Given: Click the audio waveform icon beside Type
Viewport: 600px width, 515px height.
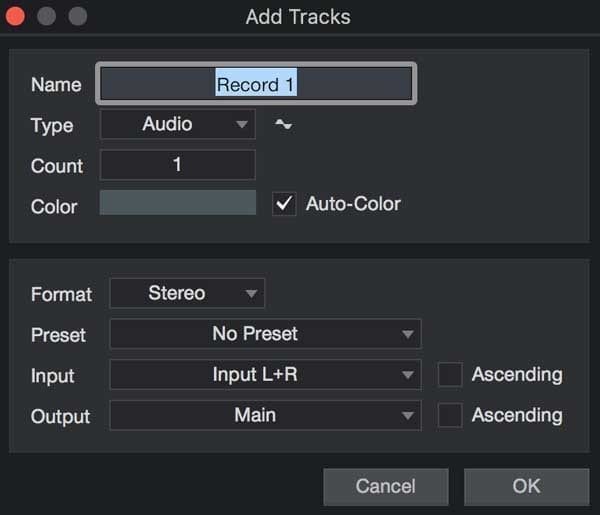Looking at the screenshot, I should (x=284, y=124).
